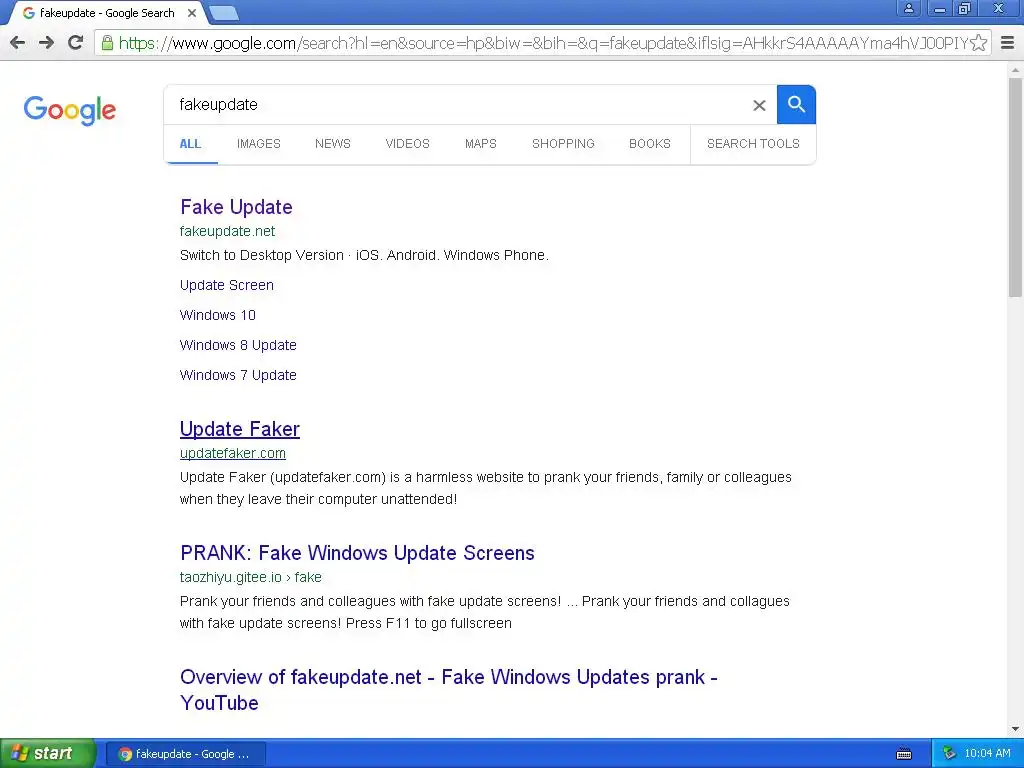
Task: Click the blue magnifier search button
Action: (x=796, y=104)
